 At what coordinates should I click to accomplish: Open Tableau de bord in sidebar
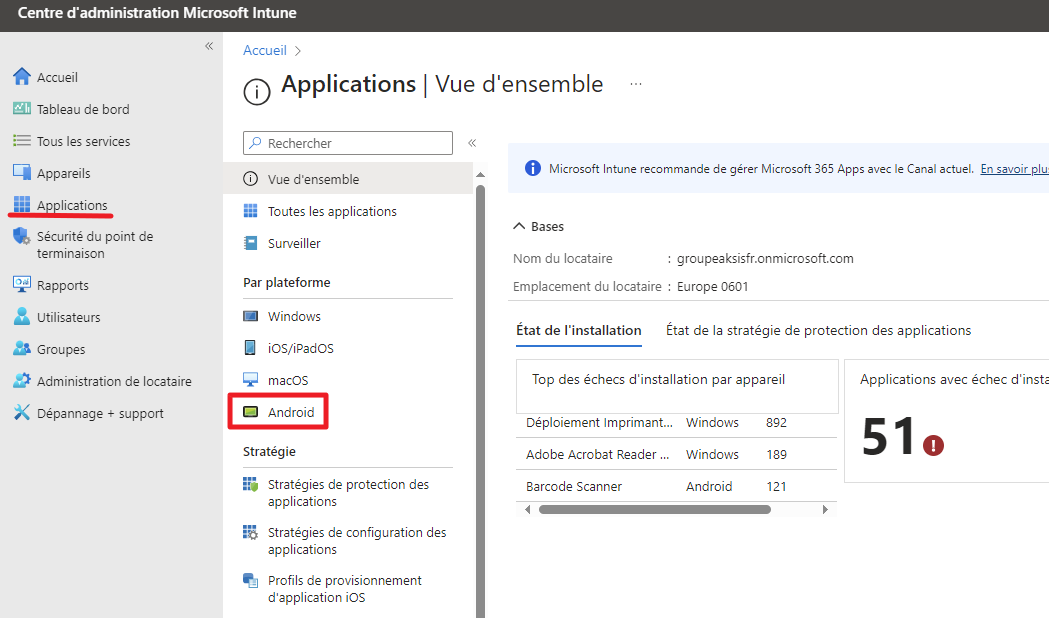[x=83, y=109]
